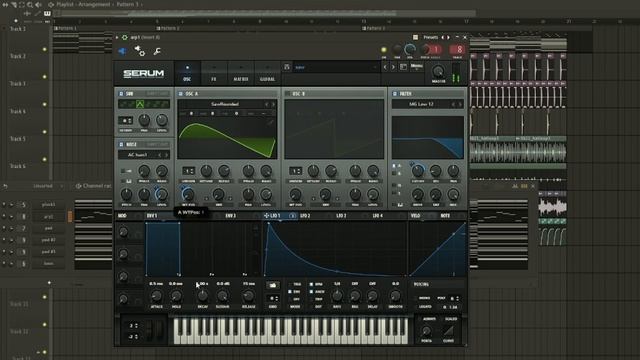640x360 pixels.
Task: Click the pencil draw tool in playlist toolbar
Action: (x=38, y=13)
